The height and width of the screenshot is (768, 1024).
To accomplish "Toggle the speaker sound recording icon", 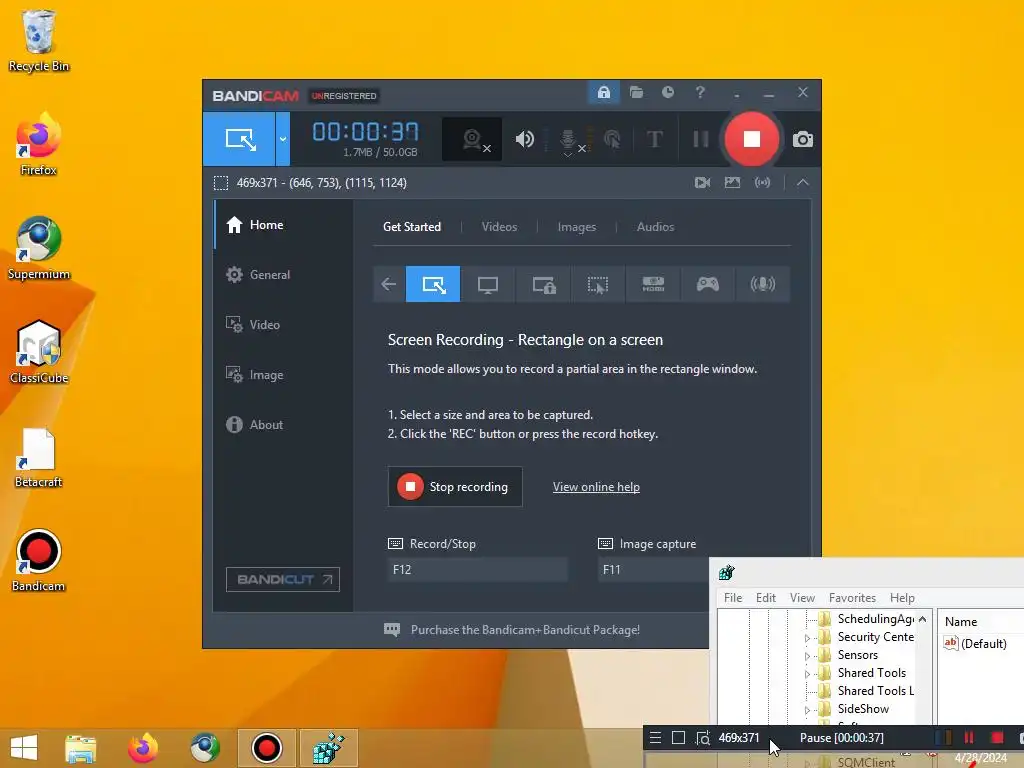I will [524, 139].
